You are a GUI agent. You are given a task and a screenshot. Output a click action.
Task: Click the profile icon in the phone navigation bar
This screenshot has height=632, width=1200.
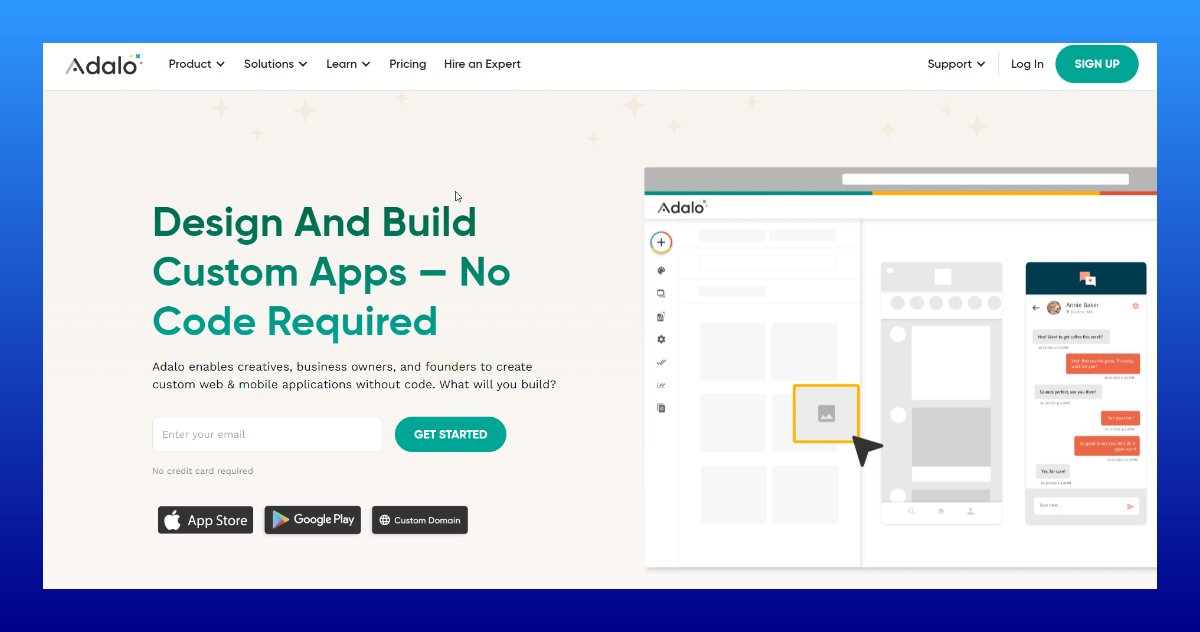pyautogui.click(x=971, y=511)
